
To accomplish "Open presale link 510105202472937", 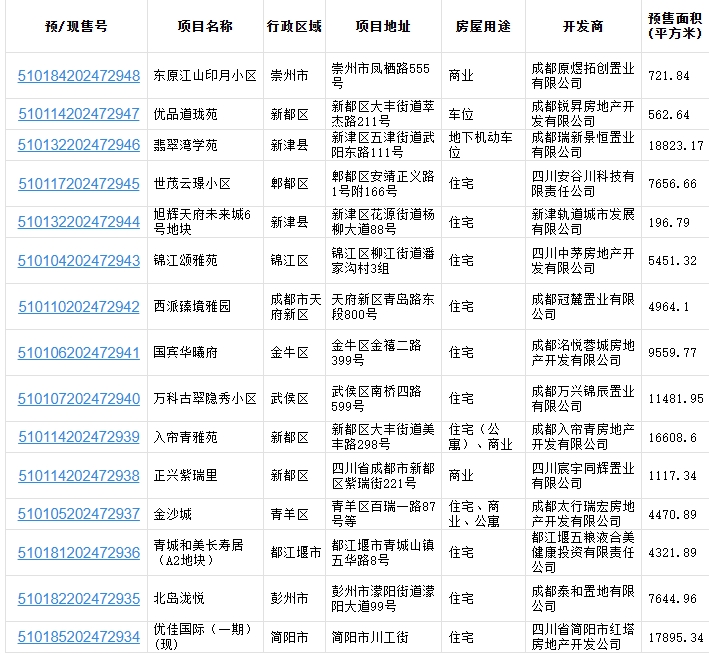I will pos(79,514).
